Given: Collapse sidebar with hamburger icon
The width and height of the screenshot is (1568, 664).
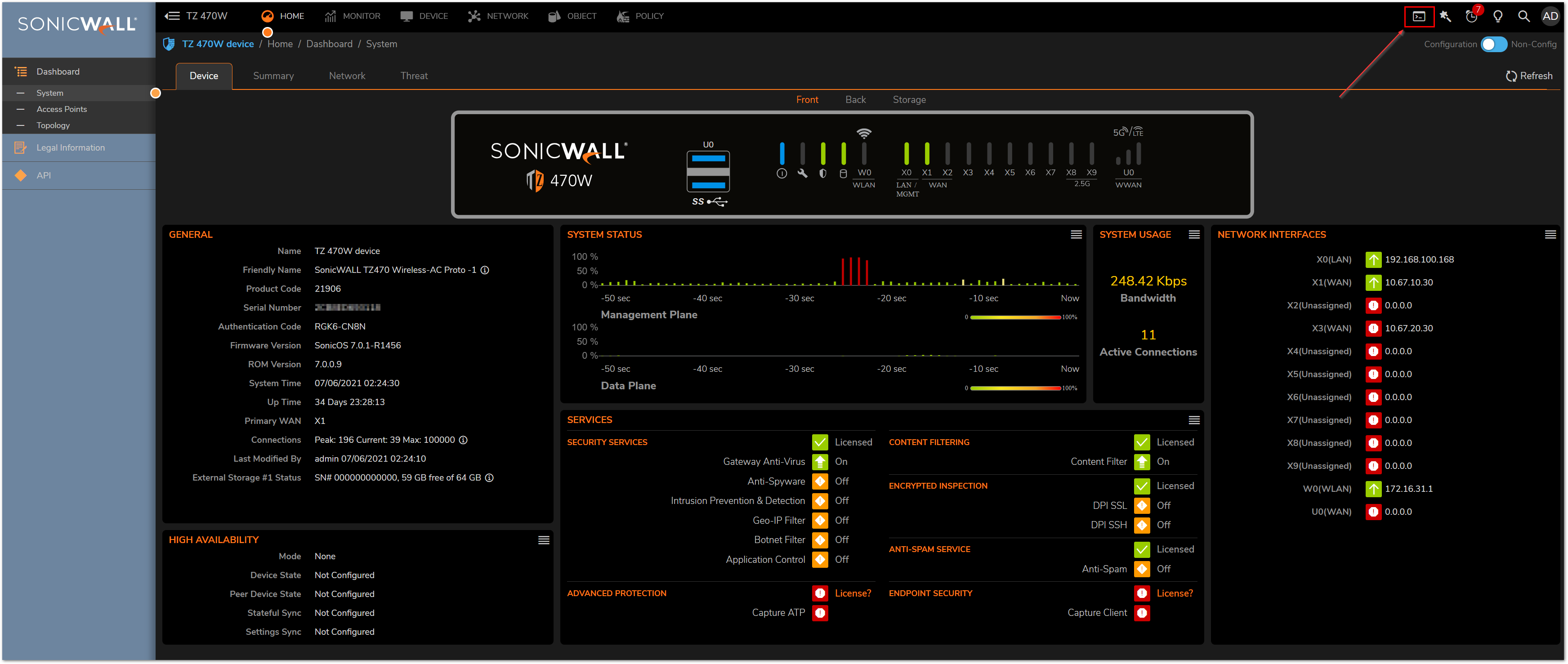Looking at the screenshot, I should 172,16.
